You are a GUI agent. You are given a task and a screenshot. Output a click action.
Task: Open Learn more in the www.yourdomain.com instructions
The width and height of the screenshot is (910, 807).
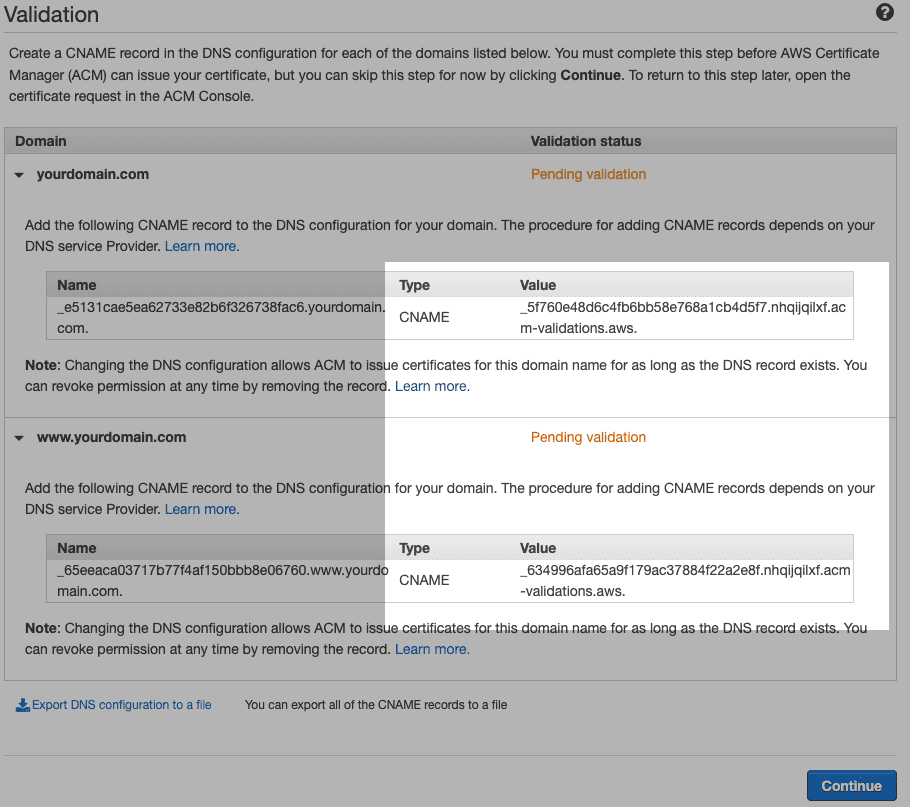coord(201,509)
